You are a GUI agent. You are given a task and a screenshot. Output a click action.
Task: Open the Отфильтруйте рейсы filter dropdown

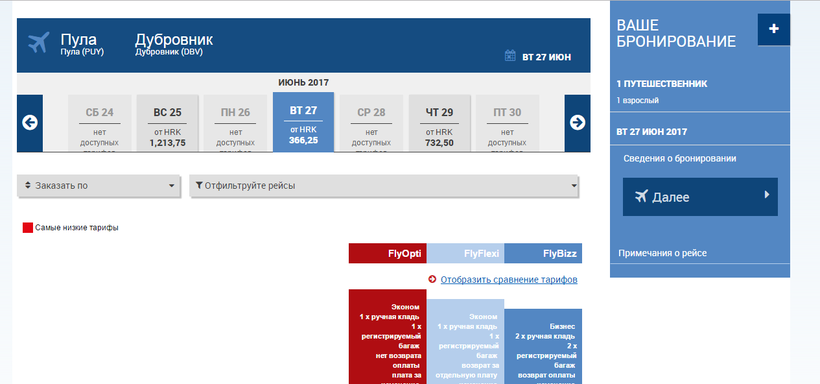point(385,186)
